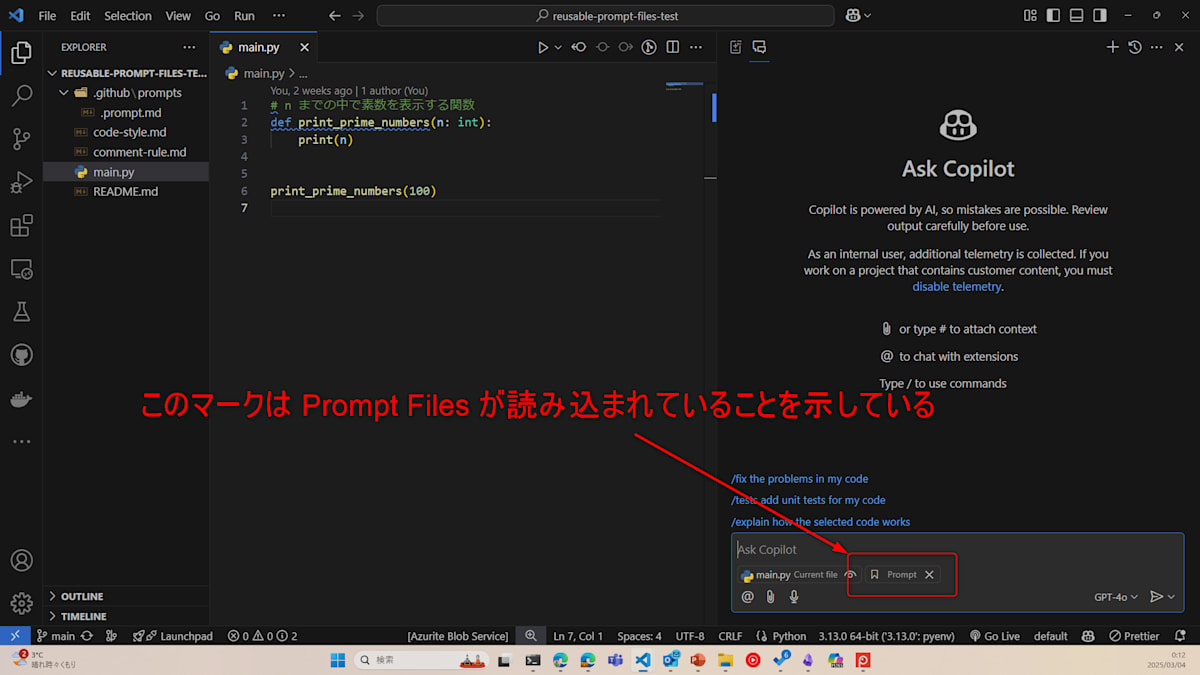
Task: Open the Search view in activity bar
Action: (21, 96)
